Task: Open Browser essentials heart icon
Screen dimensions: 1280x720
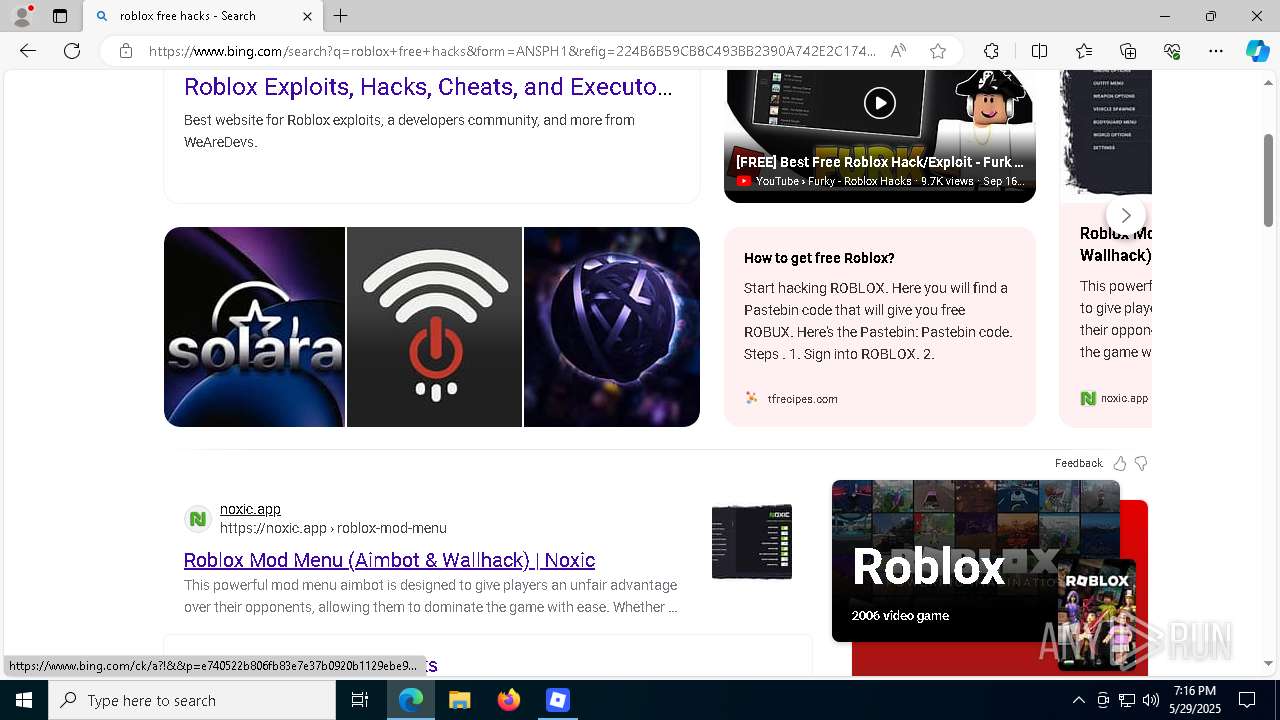Action: coord(1172,51)
